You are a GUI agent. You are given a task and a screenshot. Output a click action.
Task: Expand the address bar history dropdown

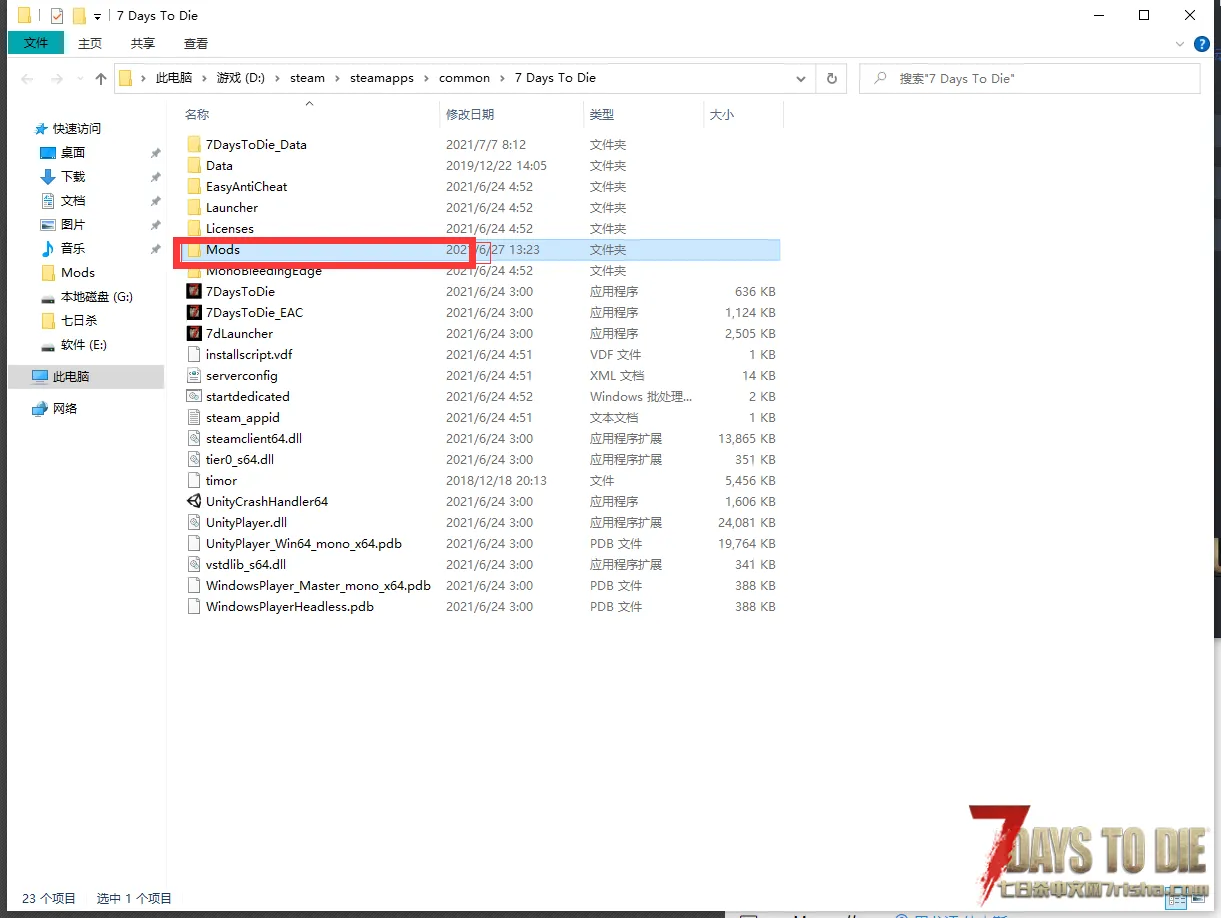[x=801, y=79]
